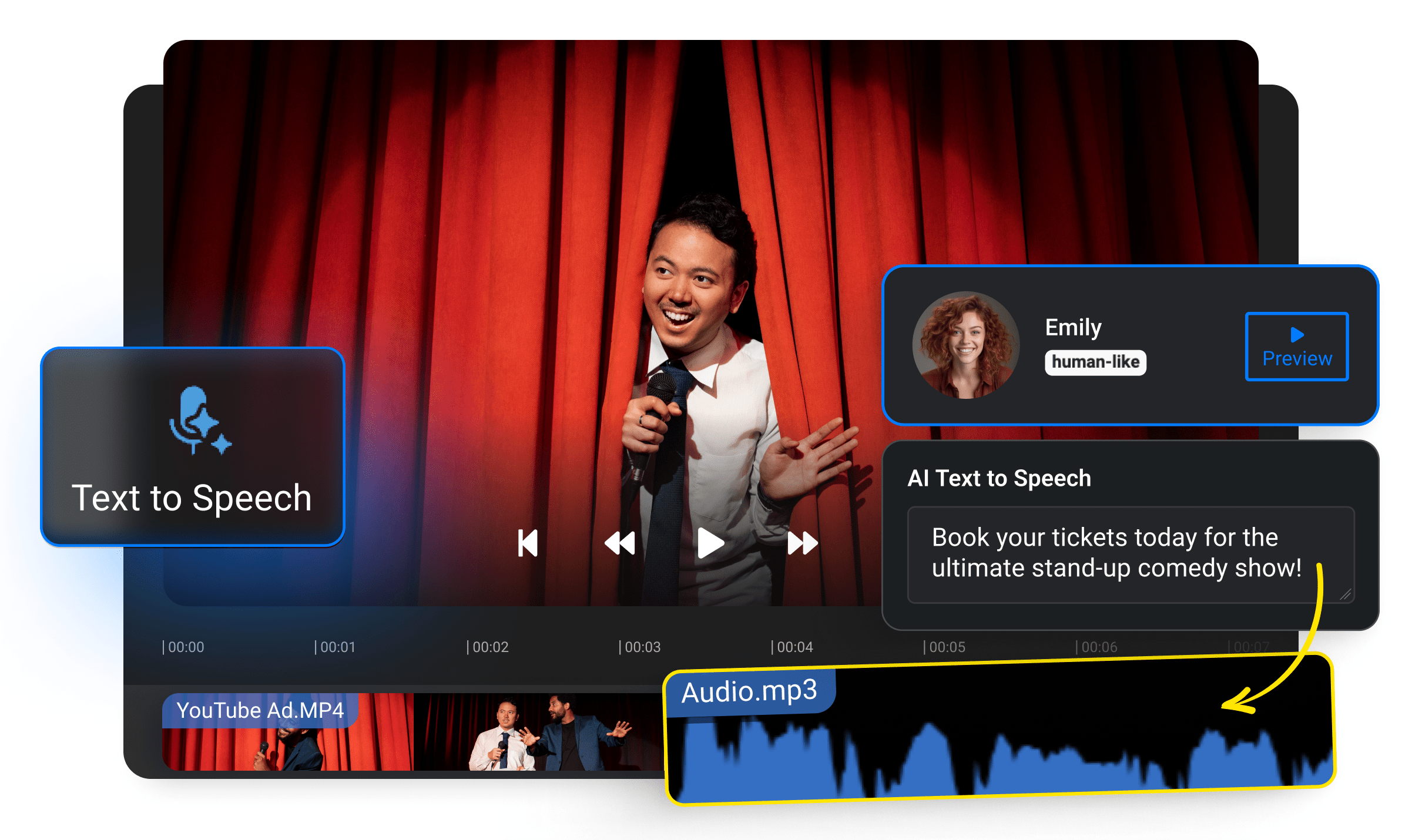Viewport: 1422px width, 840px height.
Task: Select the Emily voice panel header
Action: (x=1073, y=327)
